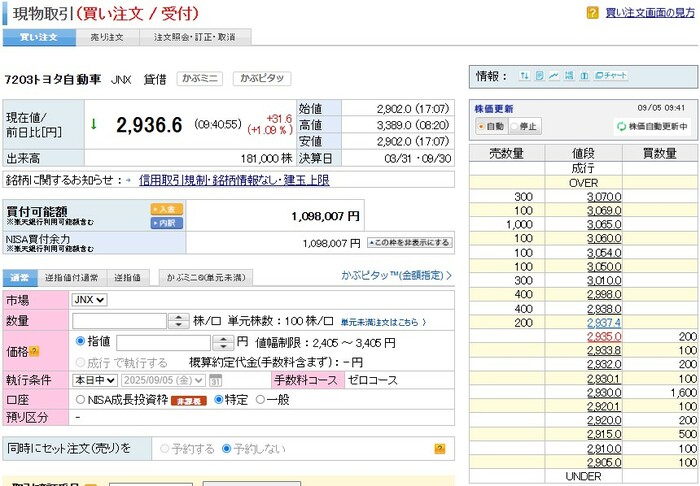Click the 買付可能額 1,098,007 円 value
The image size is (700, 486).
tap(325, 216)
